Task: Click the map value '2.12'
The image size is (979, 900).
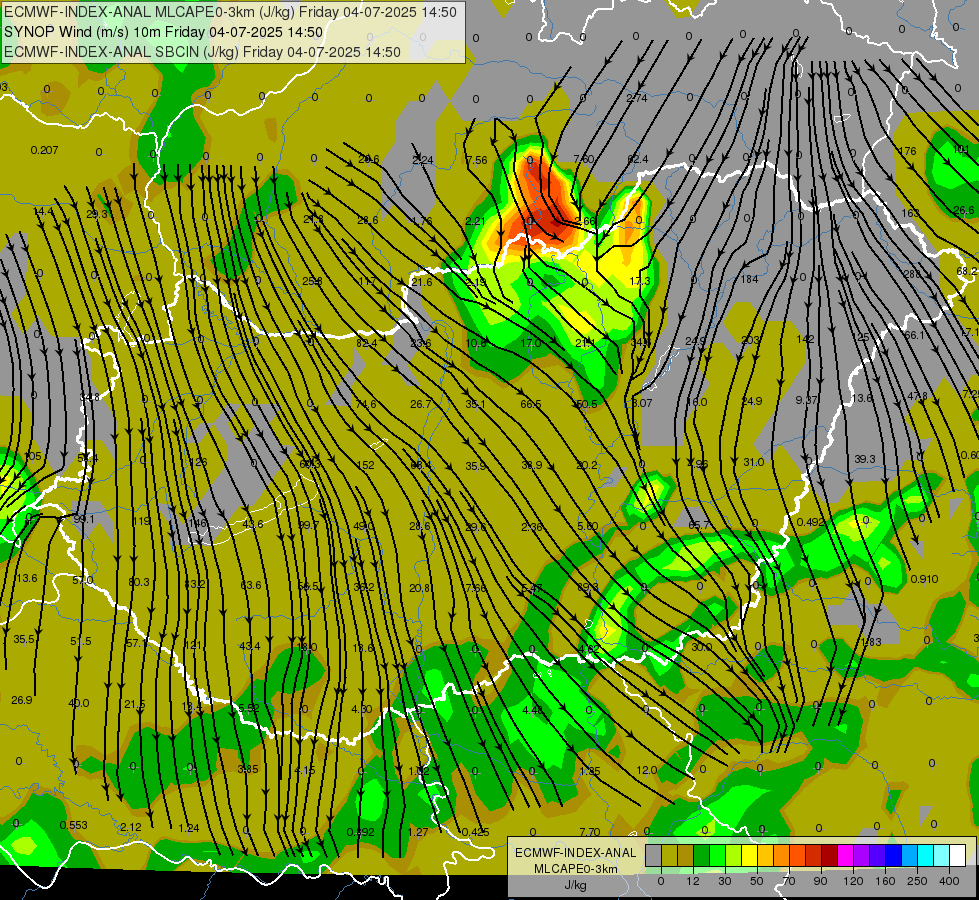Action: click(130, 827)
